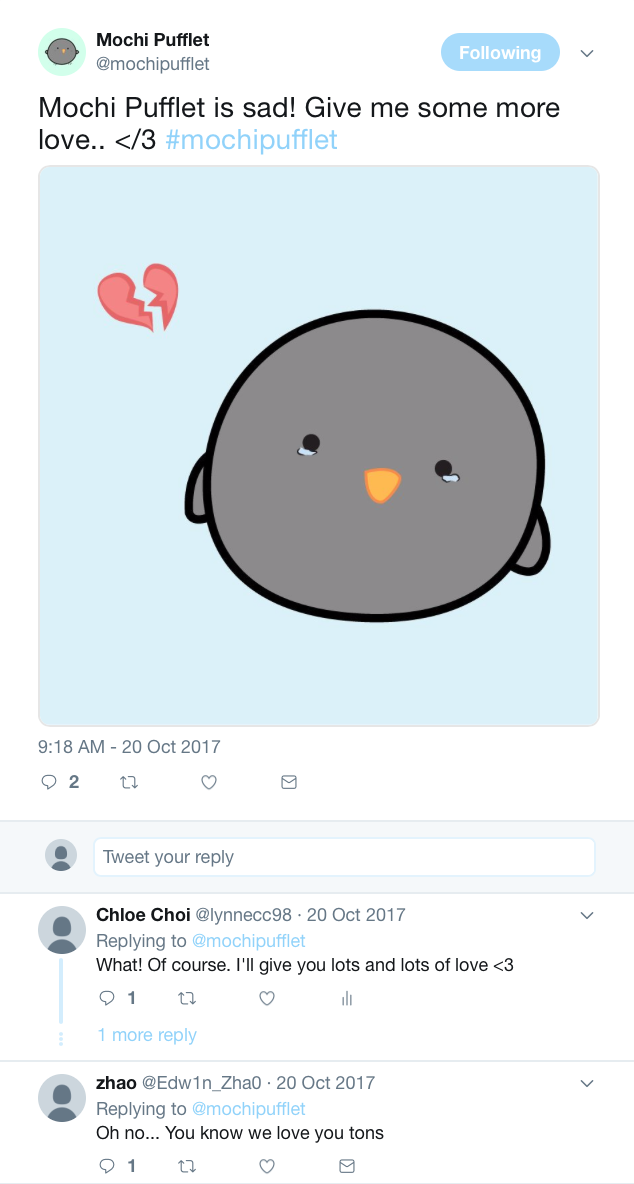Expand the '1 more reply' thread
The image size is (634, 1184).
click(147, 1035)
